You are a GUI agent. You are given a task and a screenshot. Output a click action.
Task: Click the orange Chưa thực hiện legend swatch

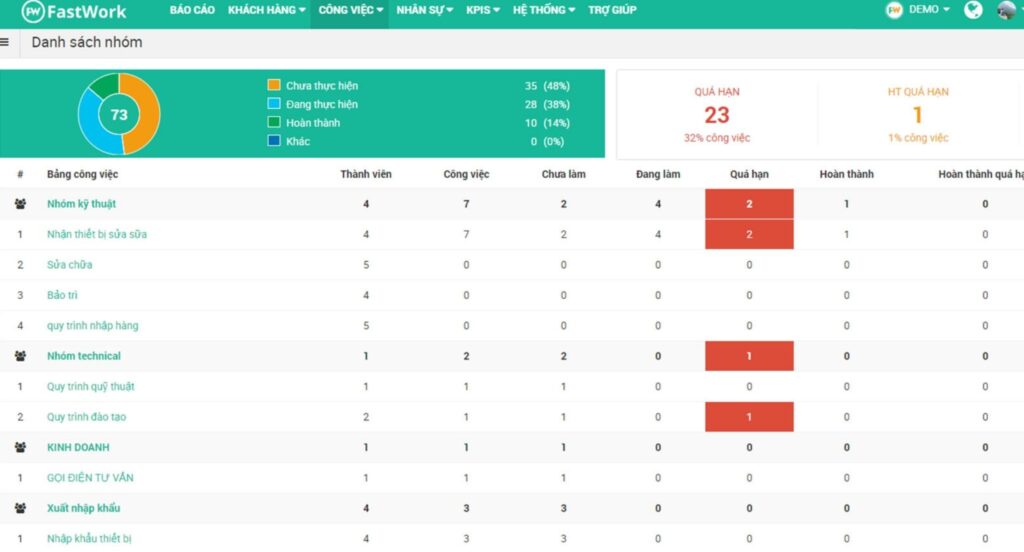coord(274,86)
